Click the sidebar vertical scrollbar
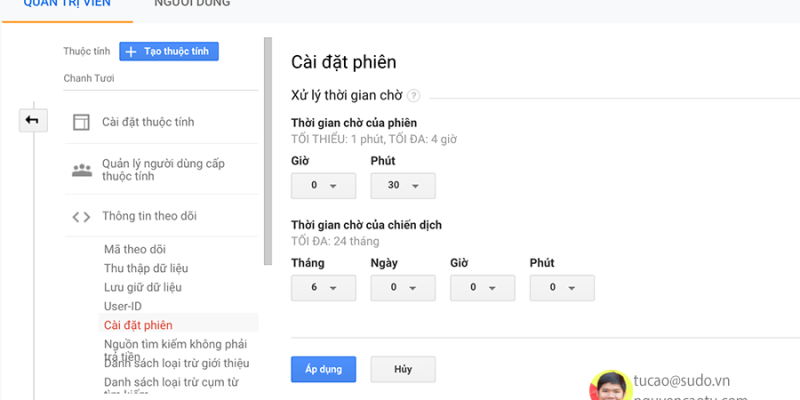800x400 pixels. (x=267, y=150)
